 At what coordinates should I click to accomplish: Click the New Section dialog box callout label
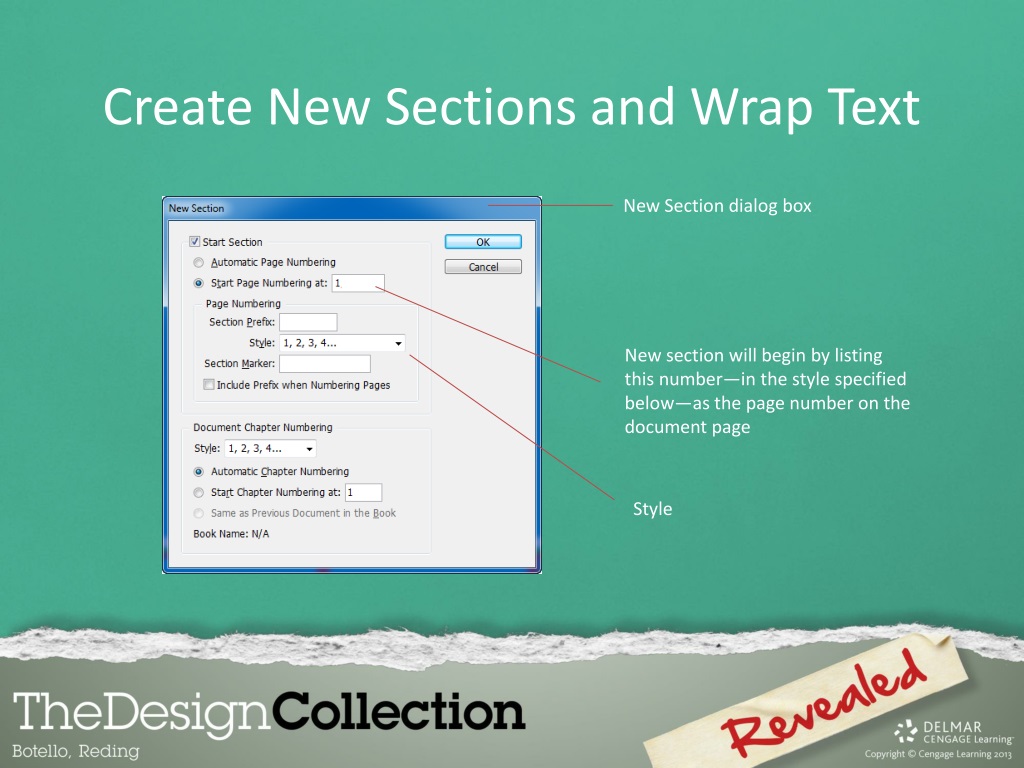click(x=717, y=206)
